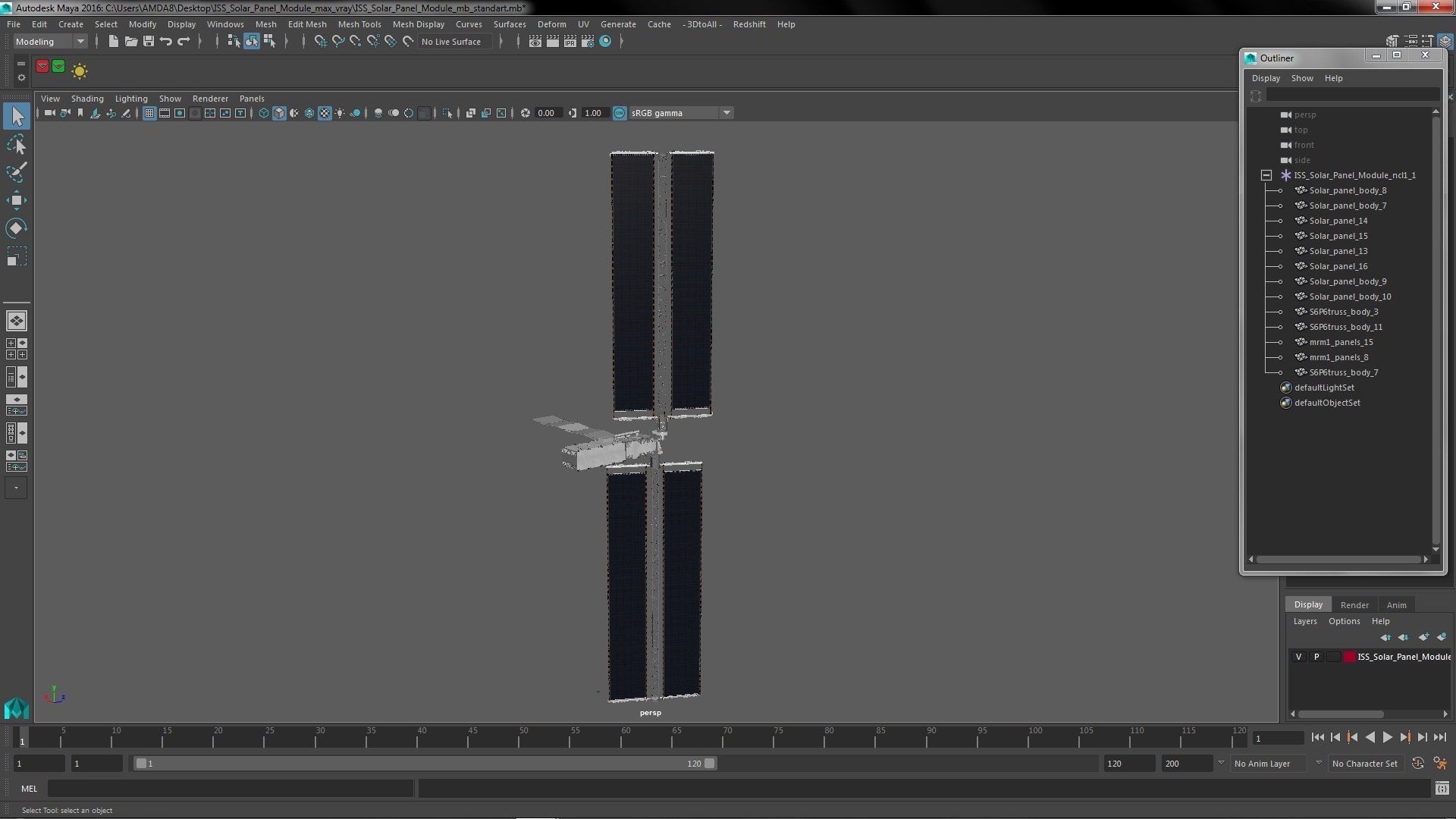
Task: Toggle P playback box on layer
Action: pos(1316,657)
